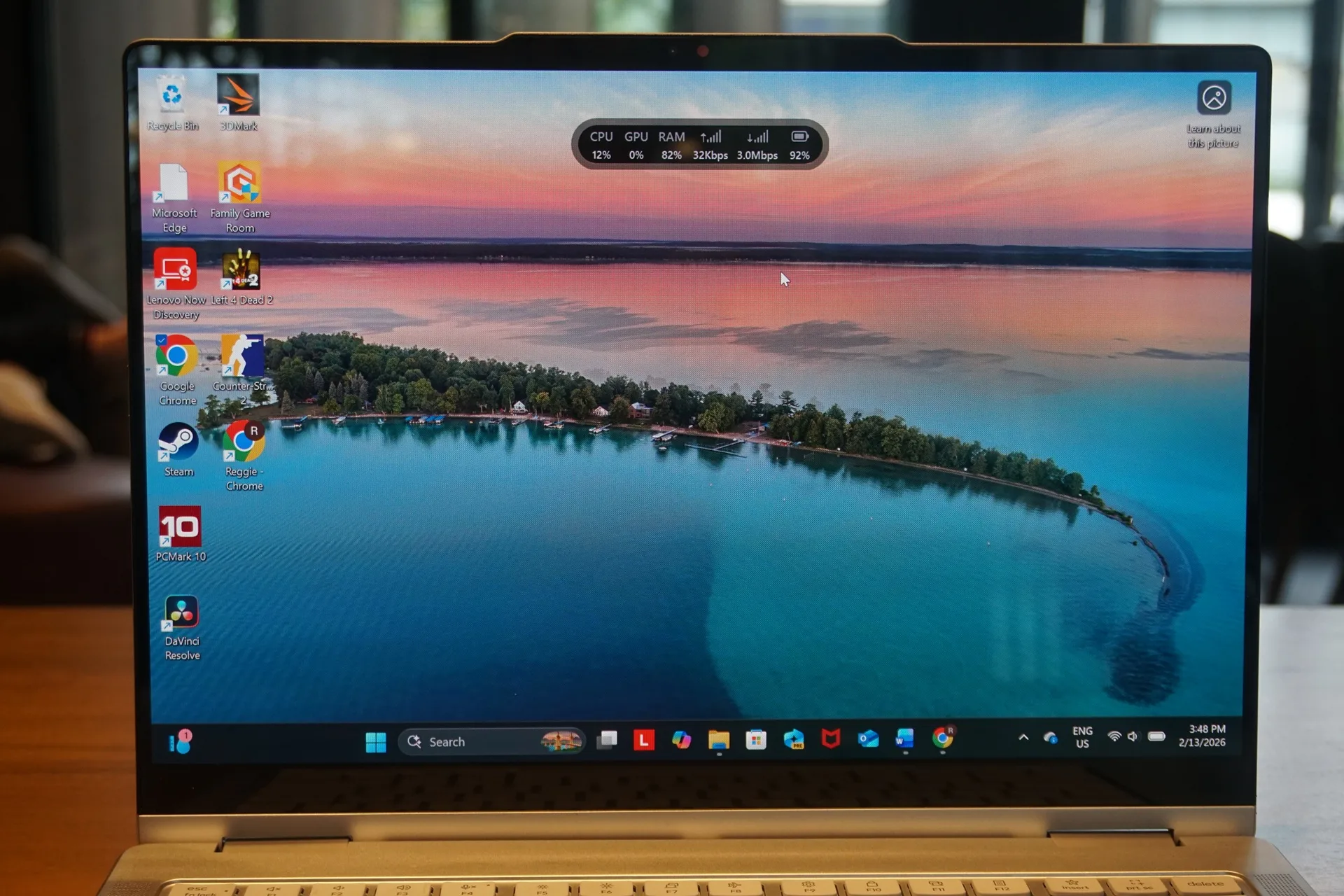Viewport: 1344px width, 896px height.
Task: Select the Google Chrome desktop shortcut
Action: click(x=177, y=371)
